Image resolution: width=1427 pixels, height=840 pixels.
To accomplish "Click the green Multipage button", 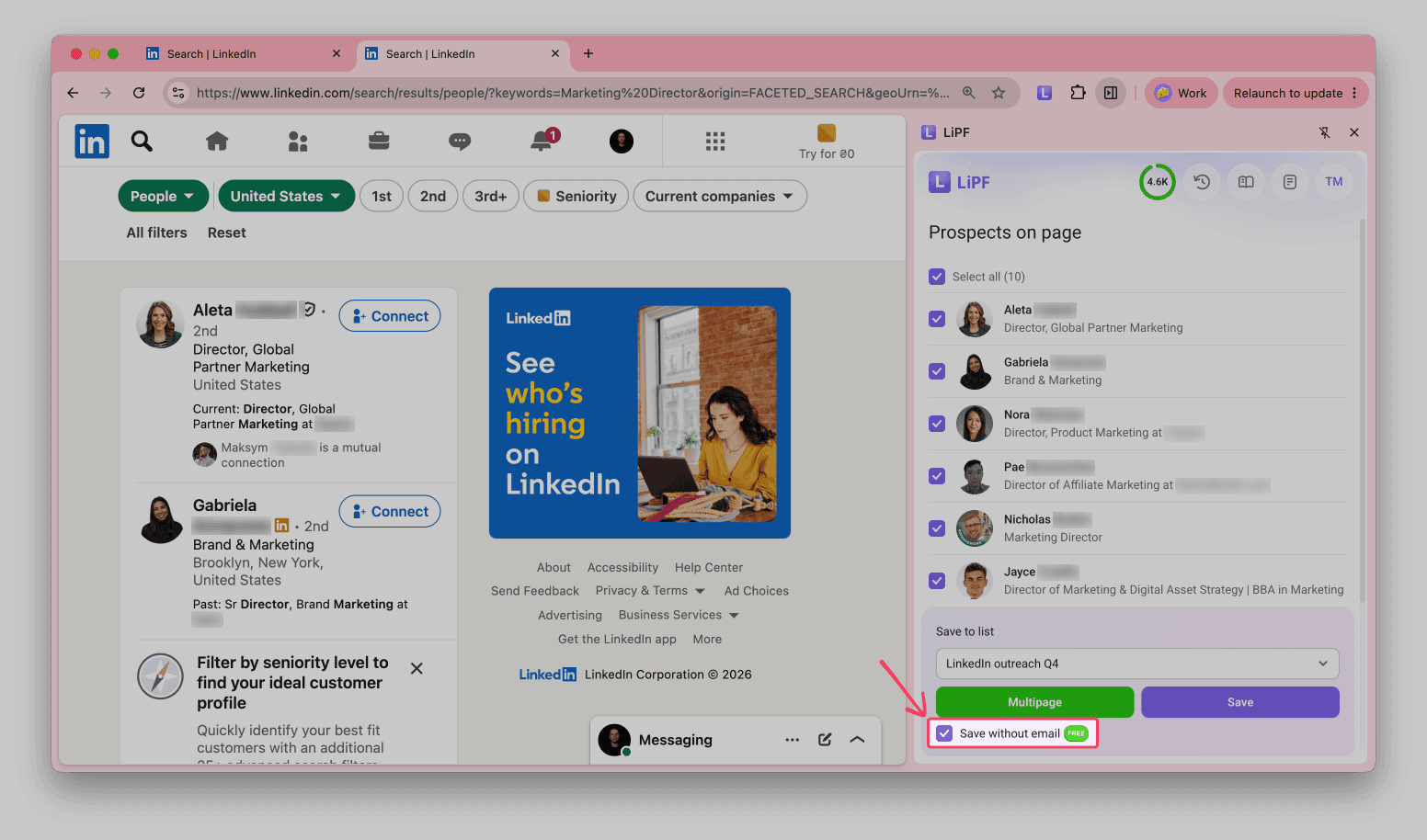I will pyautogui.click(x=1034, y=702).
